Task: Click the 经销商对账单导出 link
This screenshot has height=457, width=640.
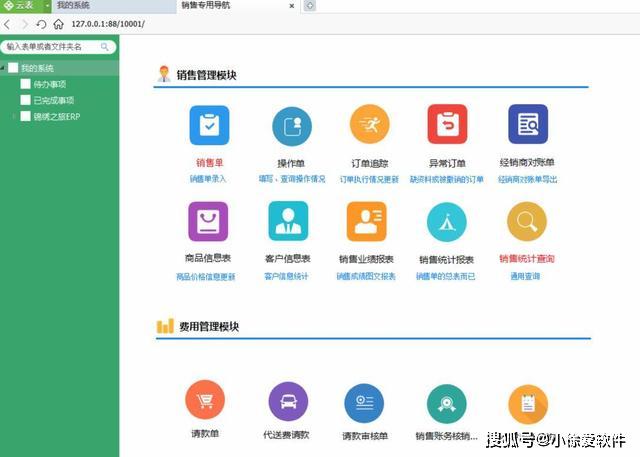Action: coord(527,180)
